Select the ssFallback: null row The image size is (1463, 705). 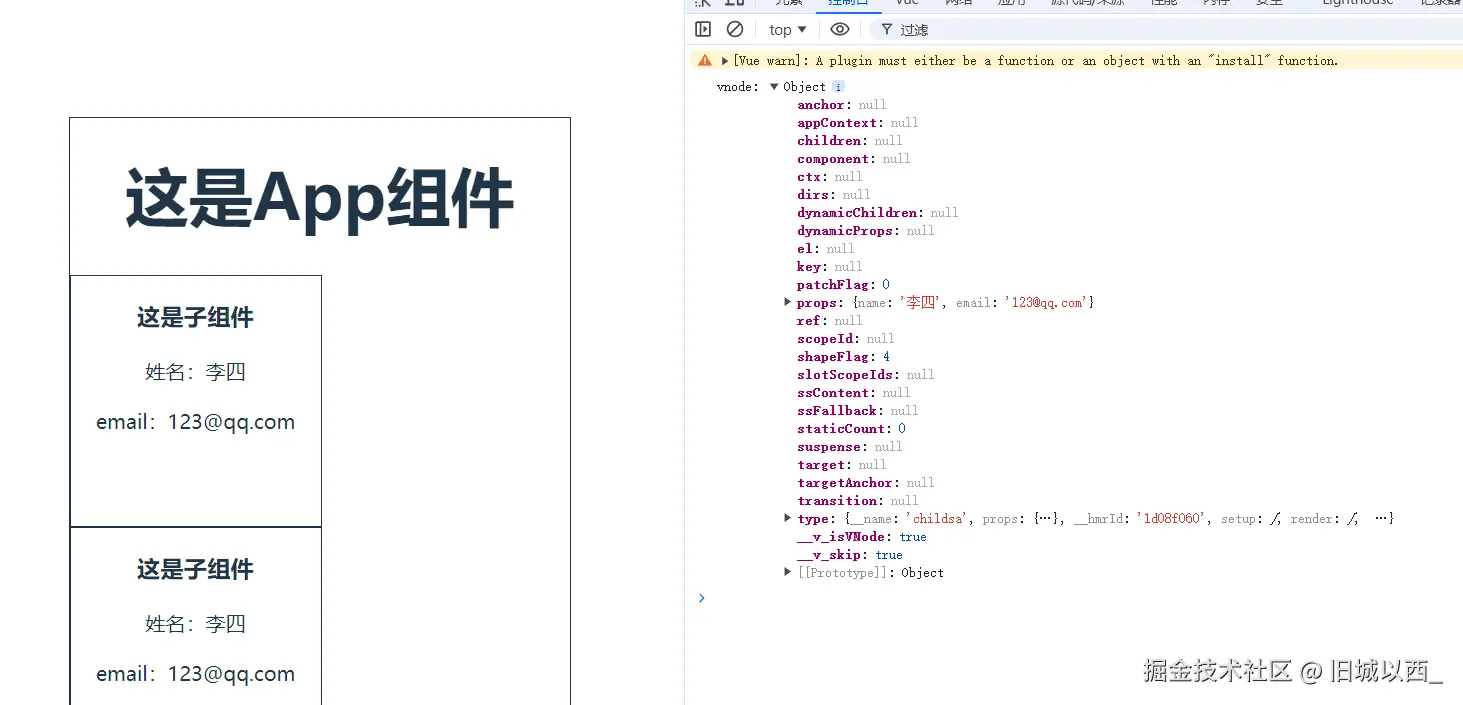tap(858, 411)
